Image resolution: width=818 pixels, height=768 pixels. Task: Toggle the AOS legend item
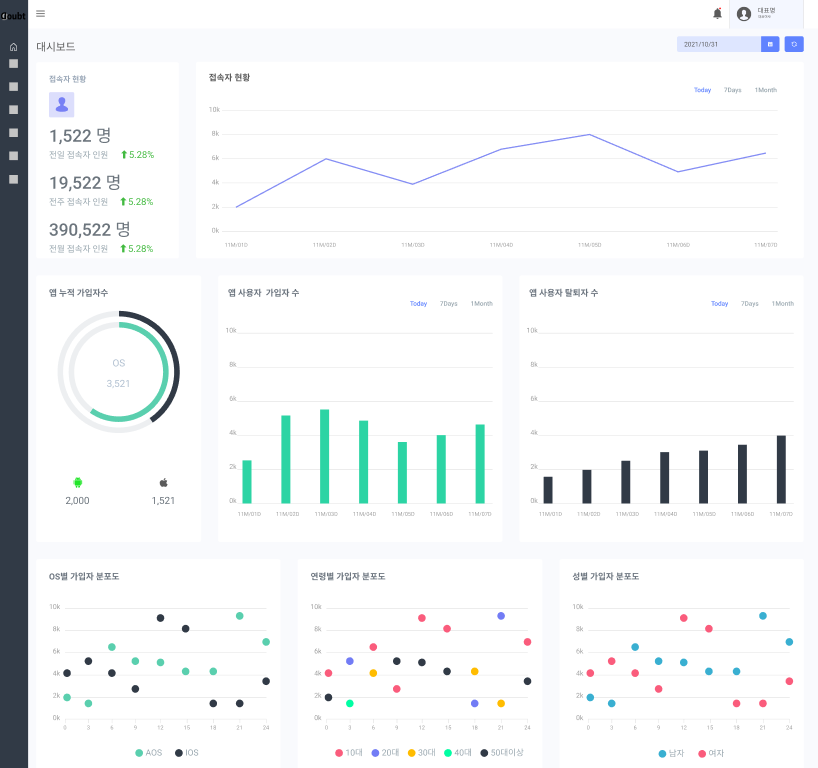pyautogui.click(x=149, y=753)
